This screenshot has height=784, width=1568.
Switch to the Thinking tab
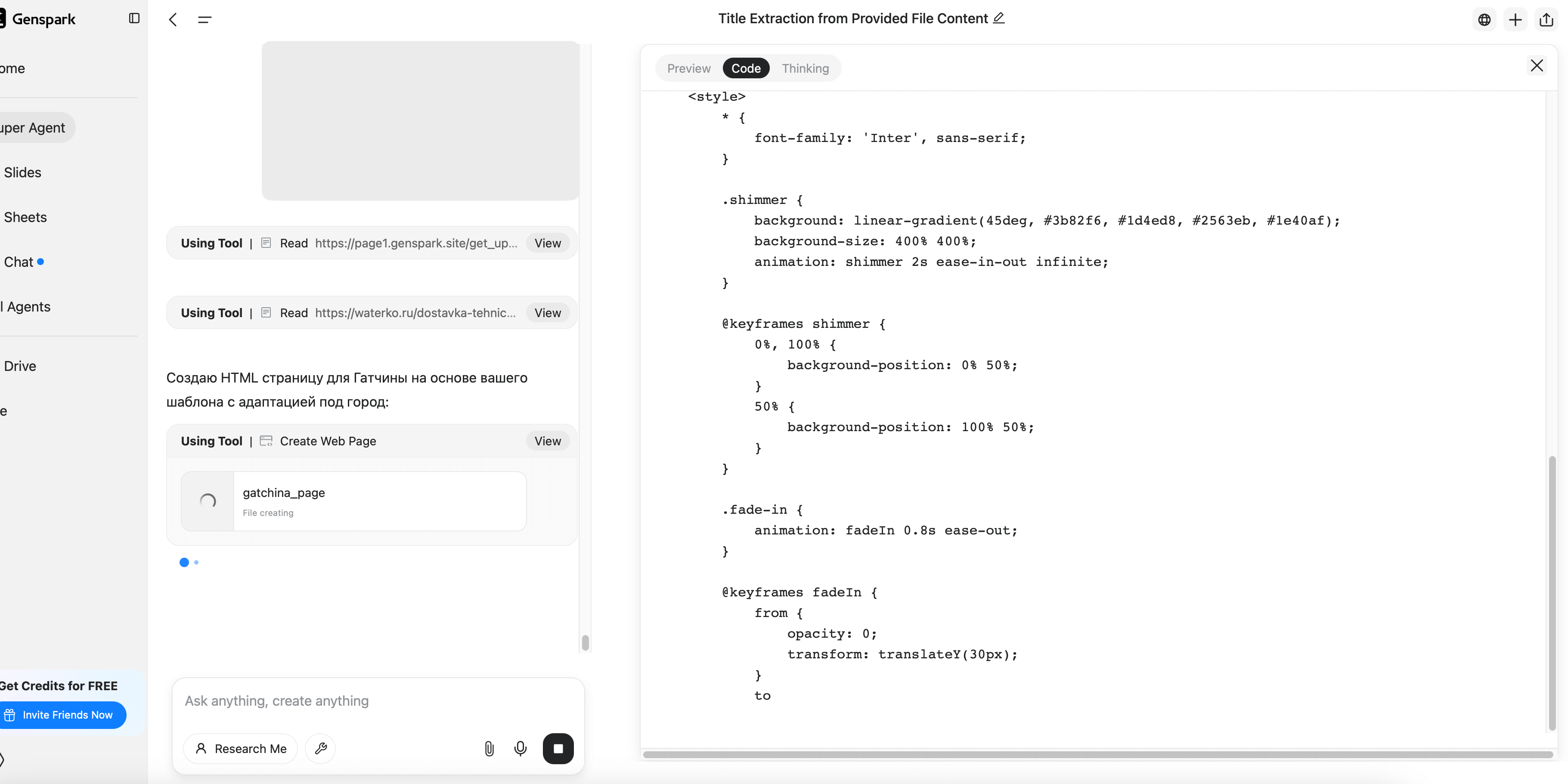pyautogui.click(x=805, y=68)
